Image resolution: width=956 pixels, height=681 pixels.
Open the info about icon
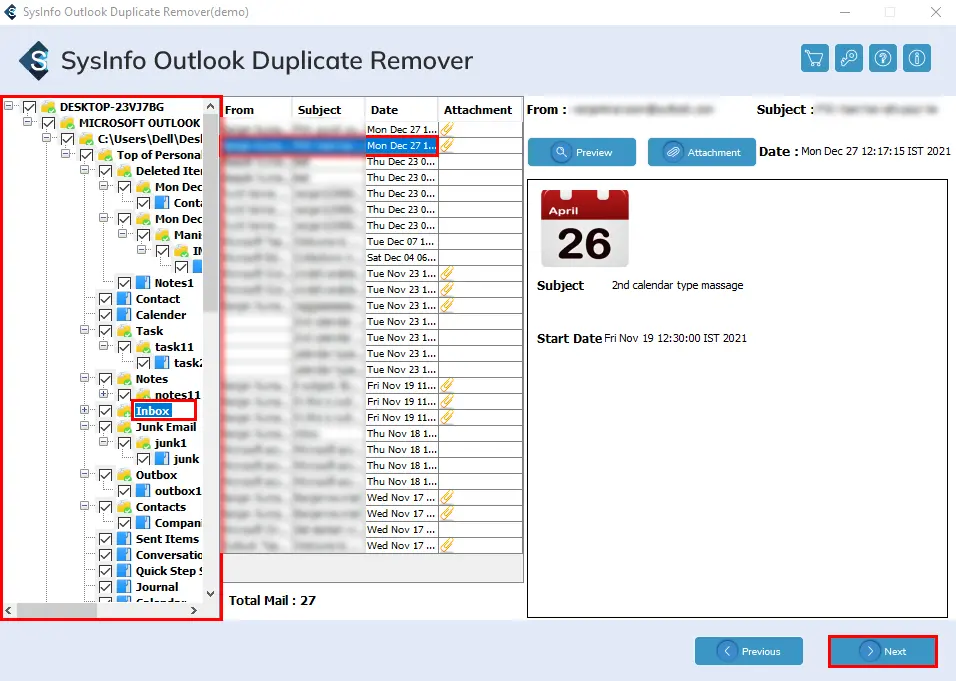point(917,58)
